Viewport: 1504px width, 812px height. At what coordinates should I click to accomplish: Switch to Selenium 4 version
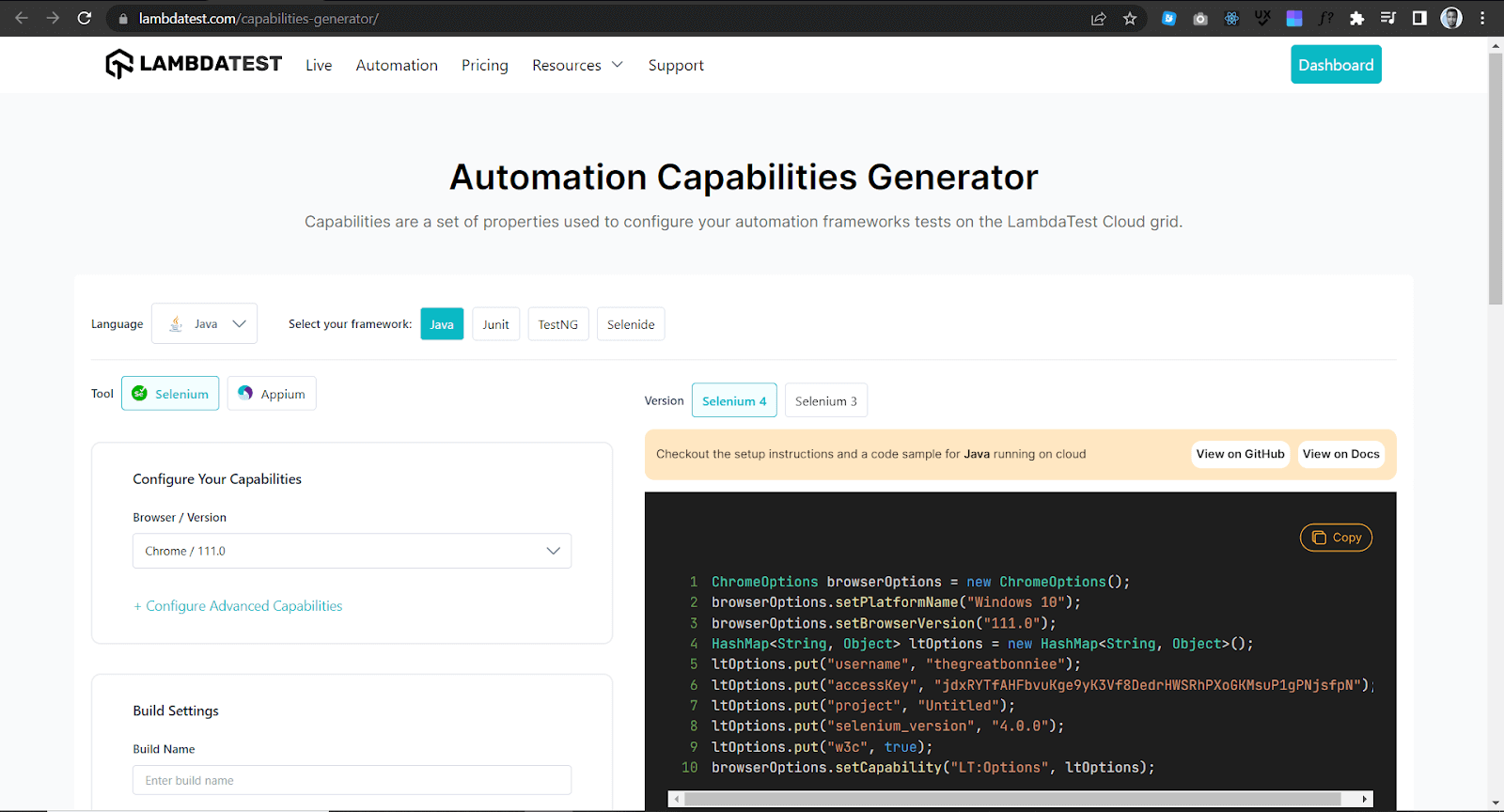coord(734,400)
